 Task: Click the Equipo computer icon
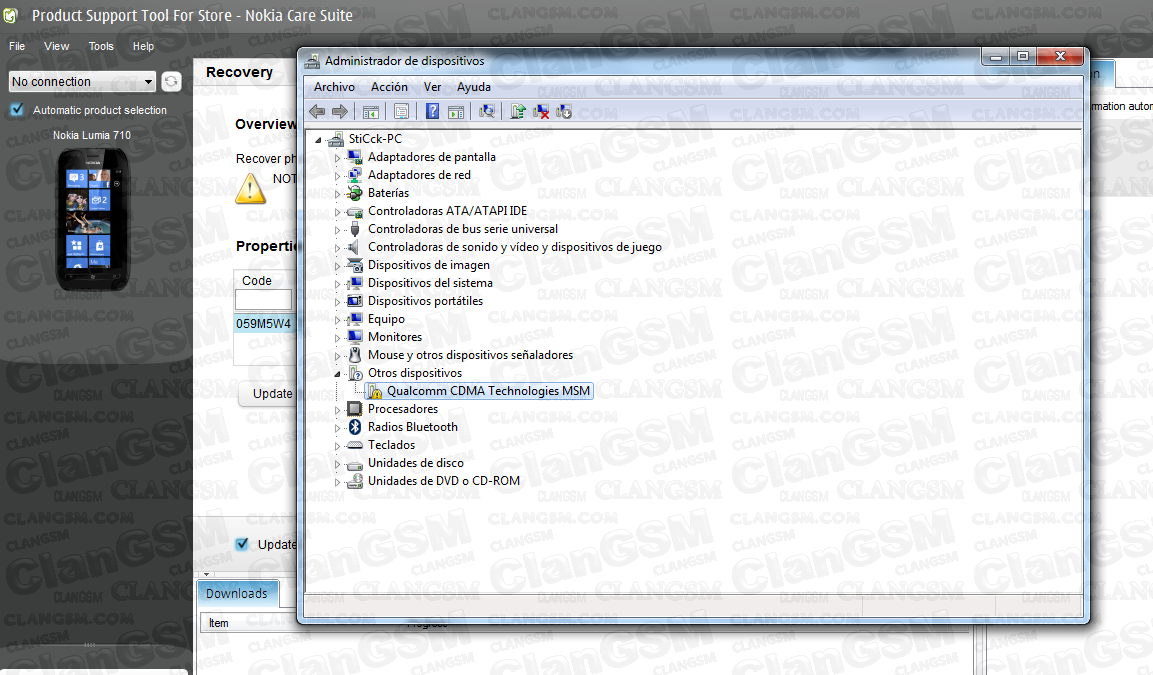pos(355,319)
